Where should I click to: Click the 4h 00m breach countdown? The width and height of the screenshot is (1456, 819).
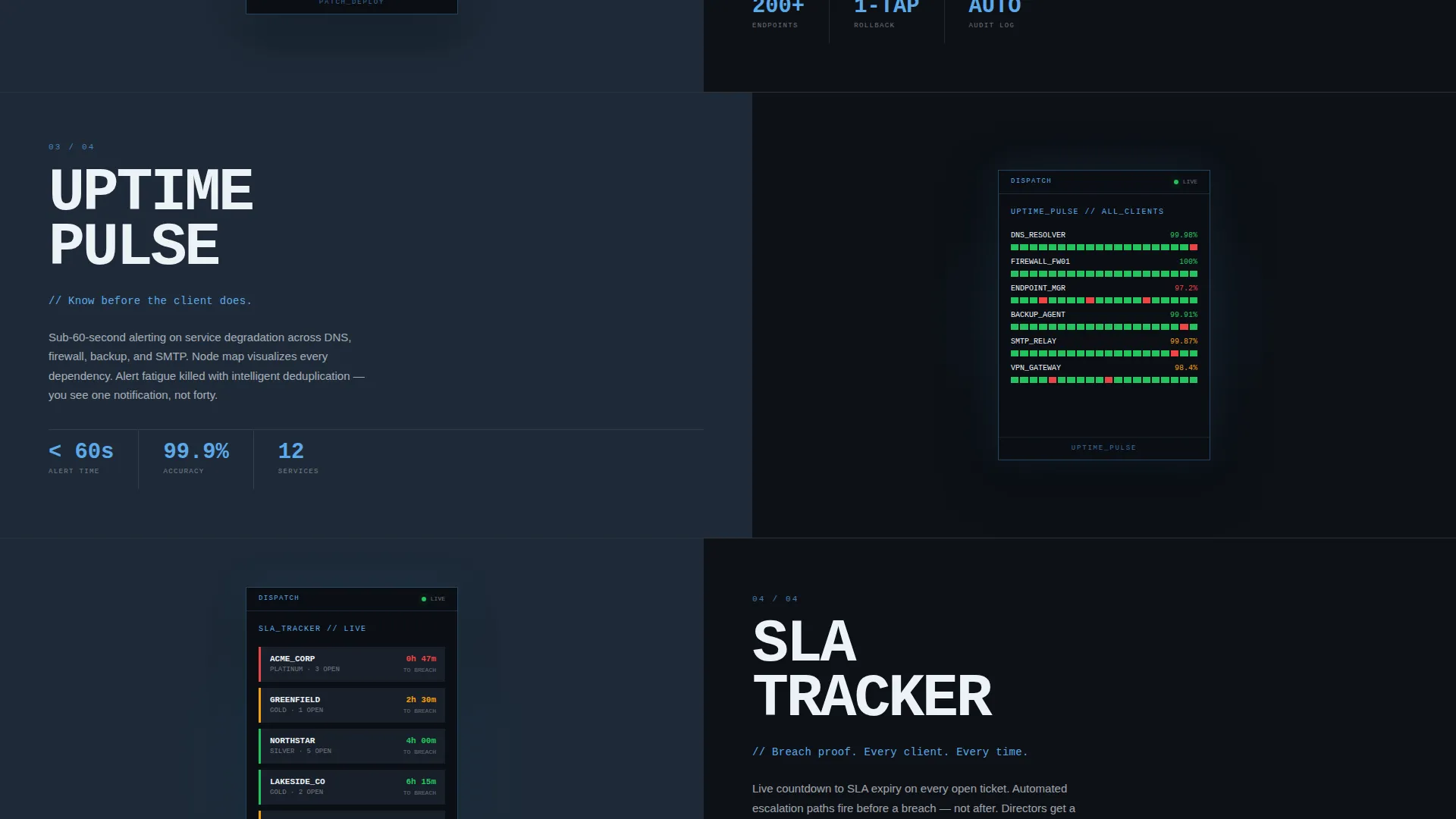pos(421,741)
